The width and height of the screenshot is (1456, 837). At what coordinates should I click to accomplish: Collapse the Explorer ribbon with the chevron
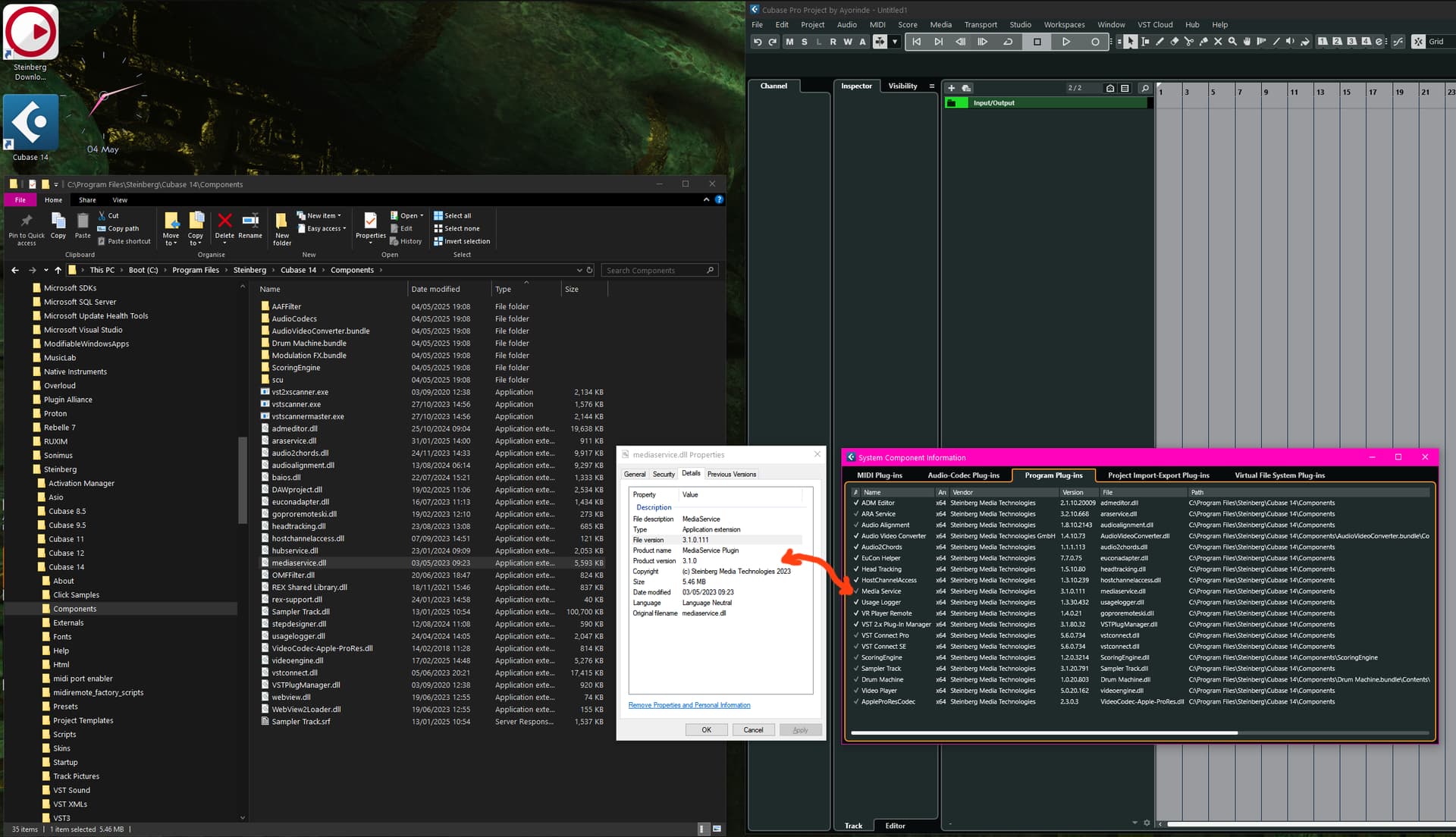[x=706, y=199]
